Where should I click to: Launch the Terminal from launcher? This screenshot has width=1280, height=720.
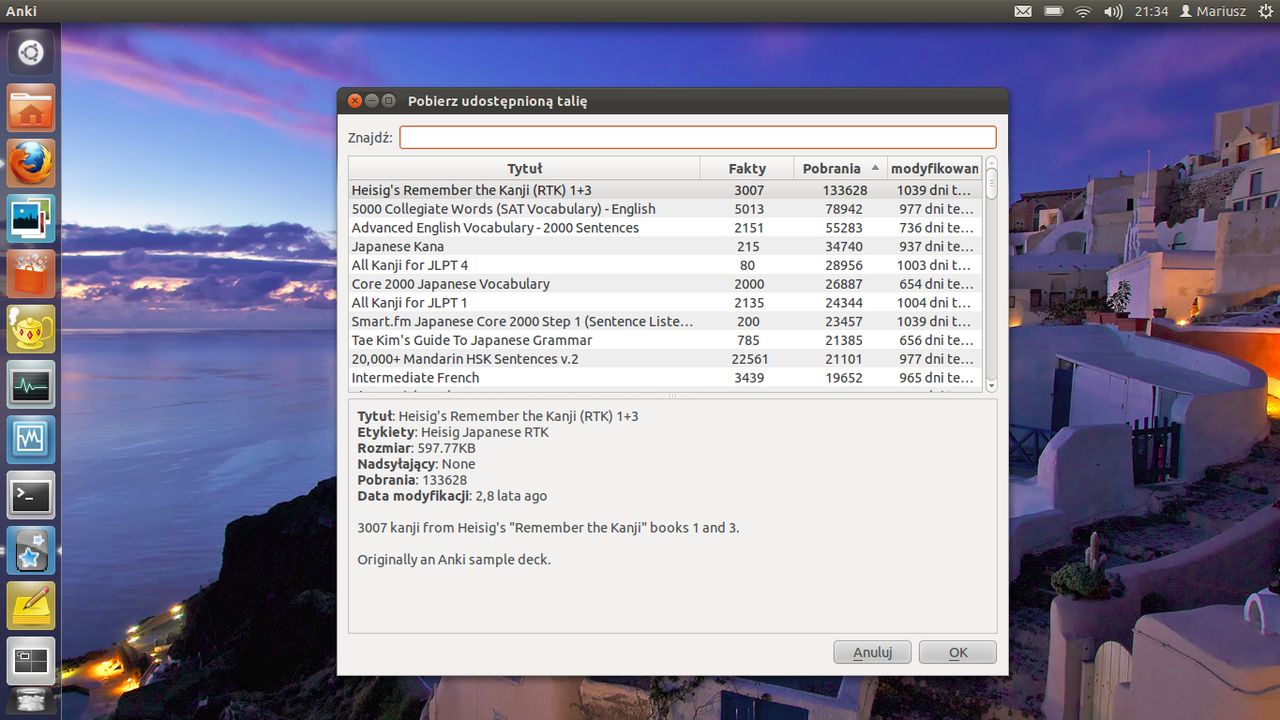(x=30, y=495)
